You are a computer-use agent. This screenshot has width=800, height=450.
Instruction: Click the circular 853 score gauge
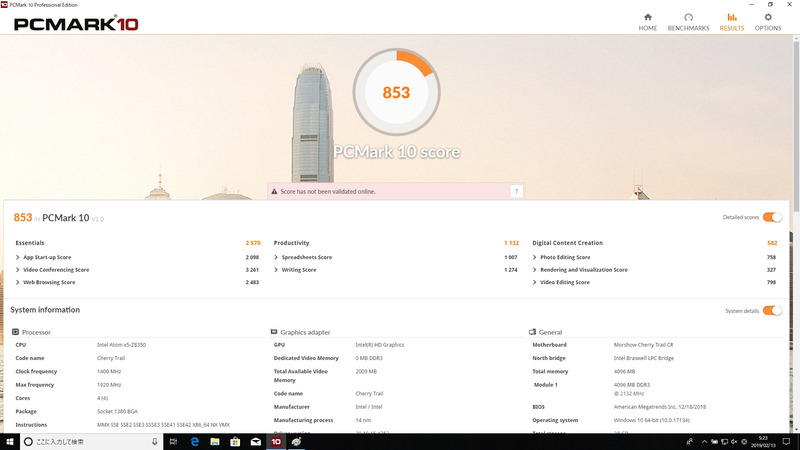click(x=396, y=92)
